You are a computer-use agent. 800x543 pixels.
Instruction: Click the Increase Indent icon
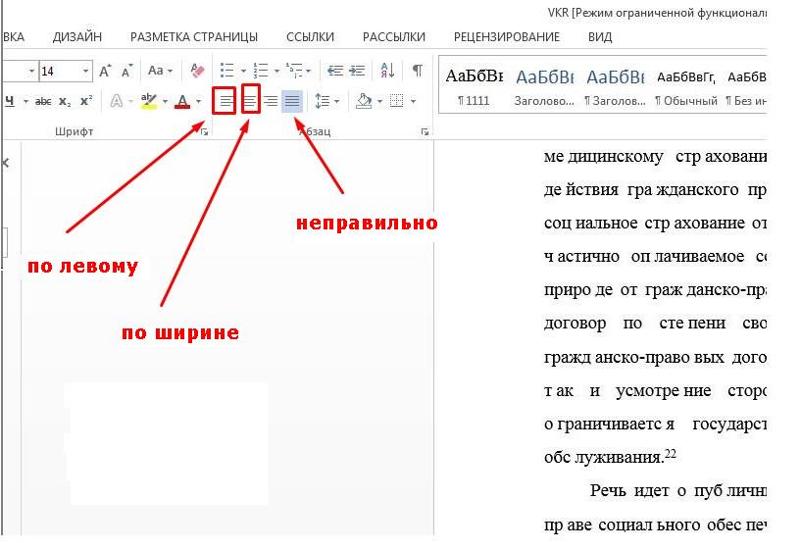357,70
